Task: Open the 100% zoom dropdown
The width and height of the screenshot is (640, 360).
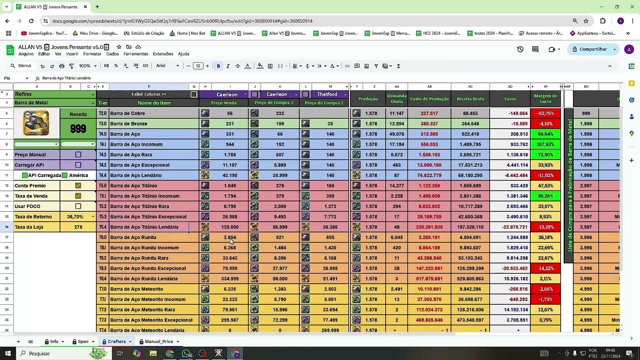Action: 88,66
